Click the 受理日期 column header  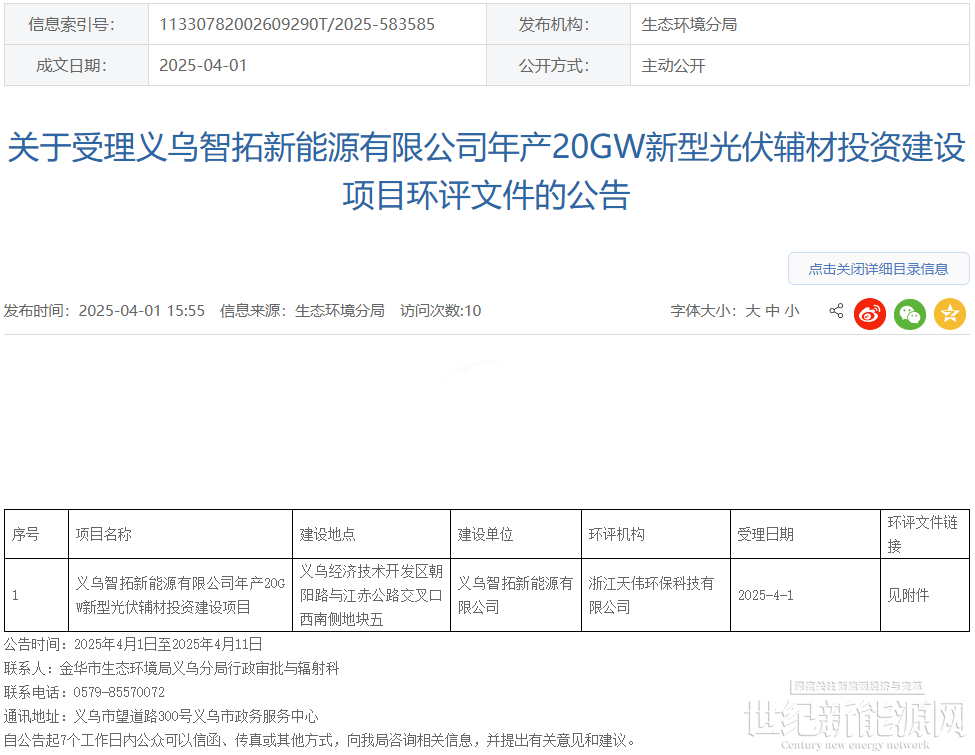click(x=766, y=535)
